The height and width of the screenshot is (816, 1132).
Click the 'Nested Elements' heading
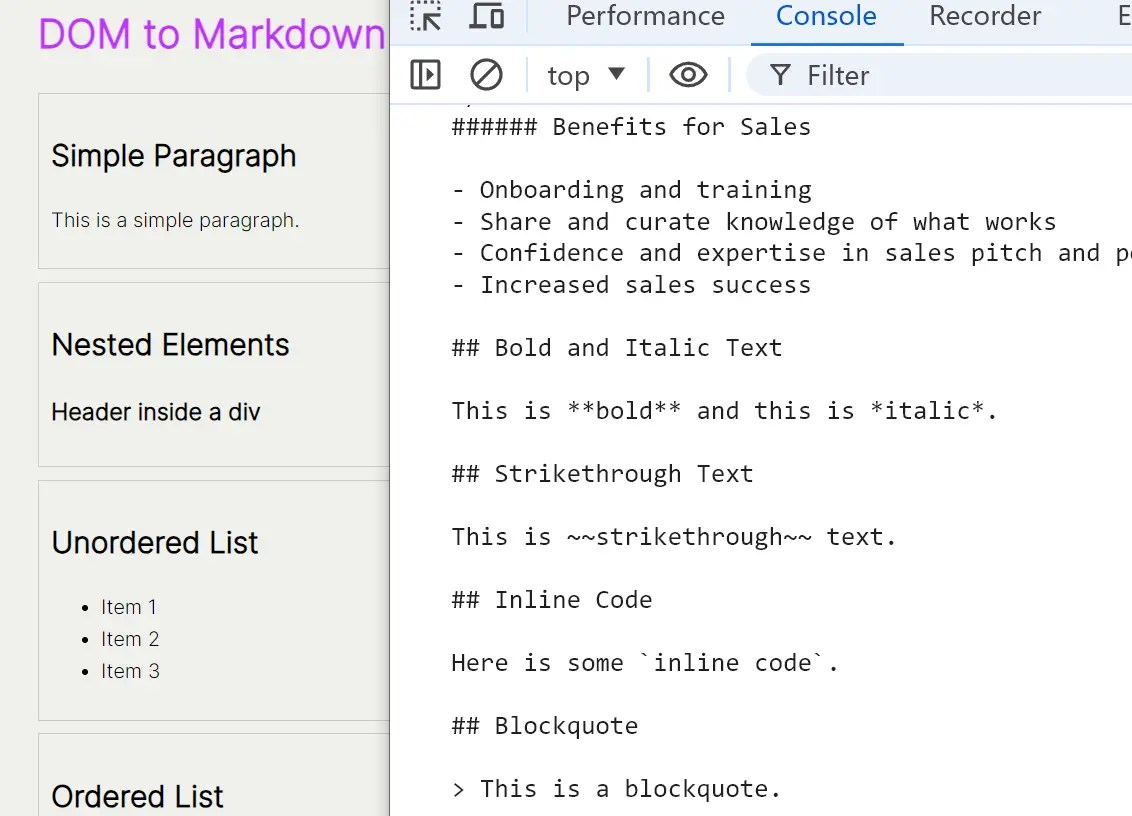(x=170, y=344)
